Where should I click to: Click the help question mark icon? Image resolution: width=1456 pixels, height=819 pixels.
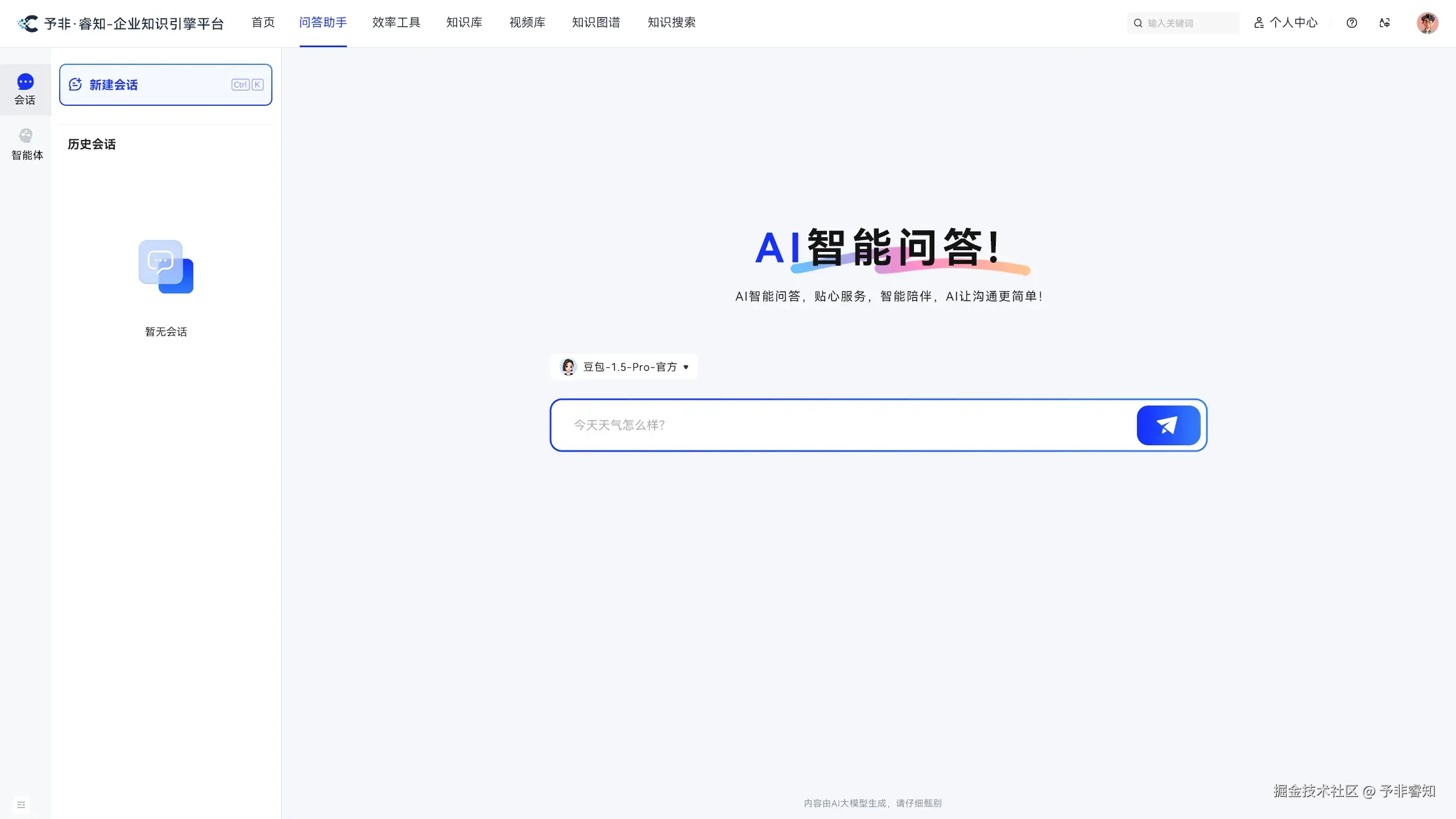coord(1352,23)
